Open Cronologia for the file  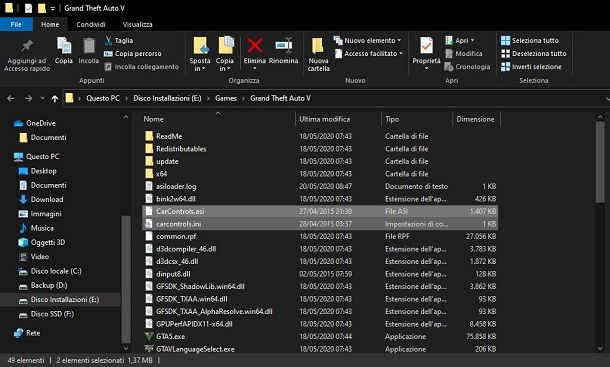click(x=467, y=67)
